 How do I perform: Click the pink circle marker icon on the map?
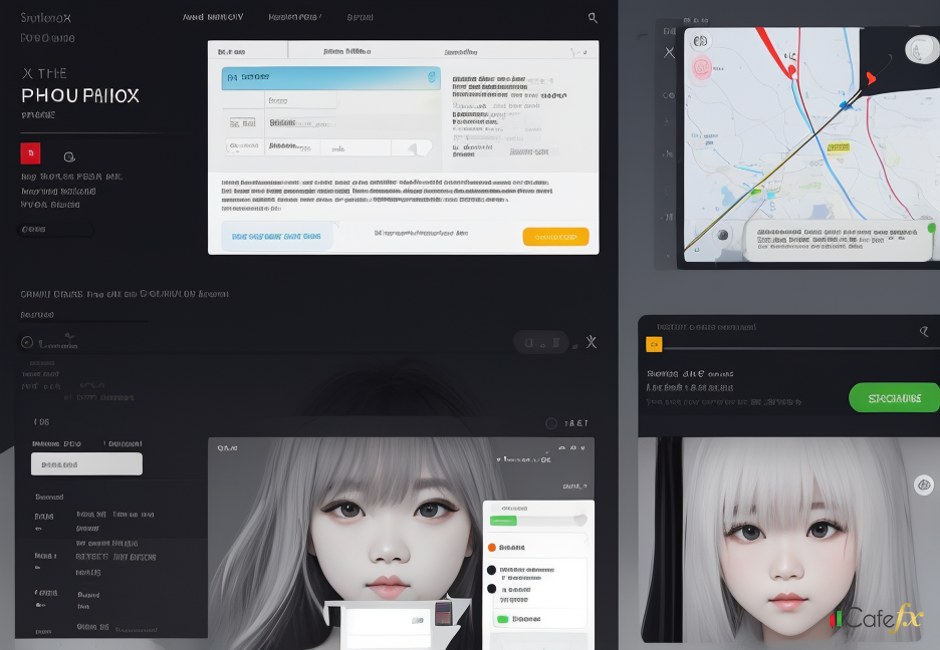pos(701,67)
